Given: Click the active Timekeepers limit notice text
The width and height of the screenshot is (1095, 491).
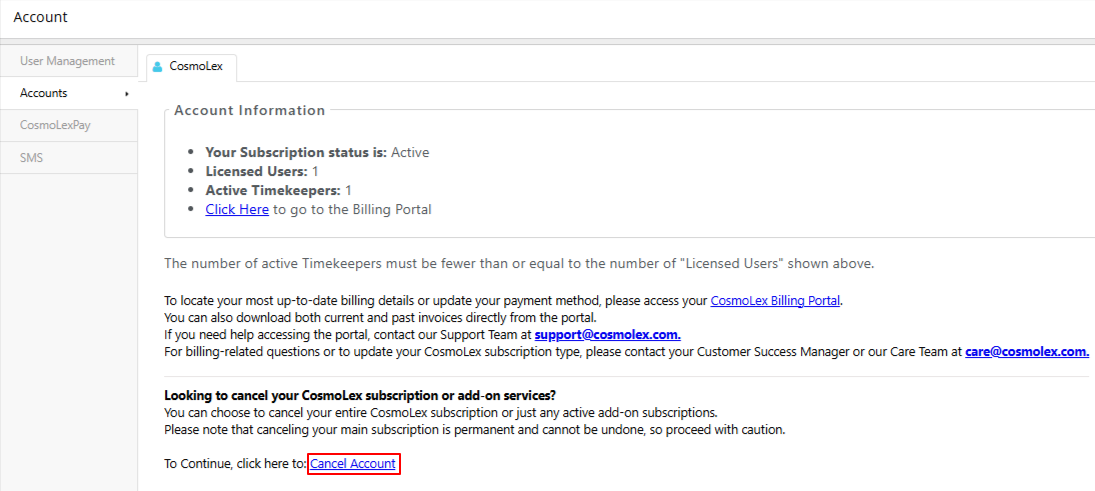Looking at the screenshot, I should point(519,264).
